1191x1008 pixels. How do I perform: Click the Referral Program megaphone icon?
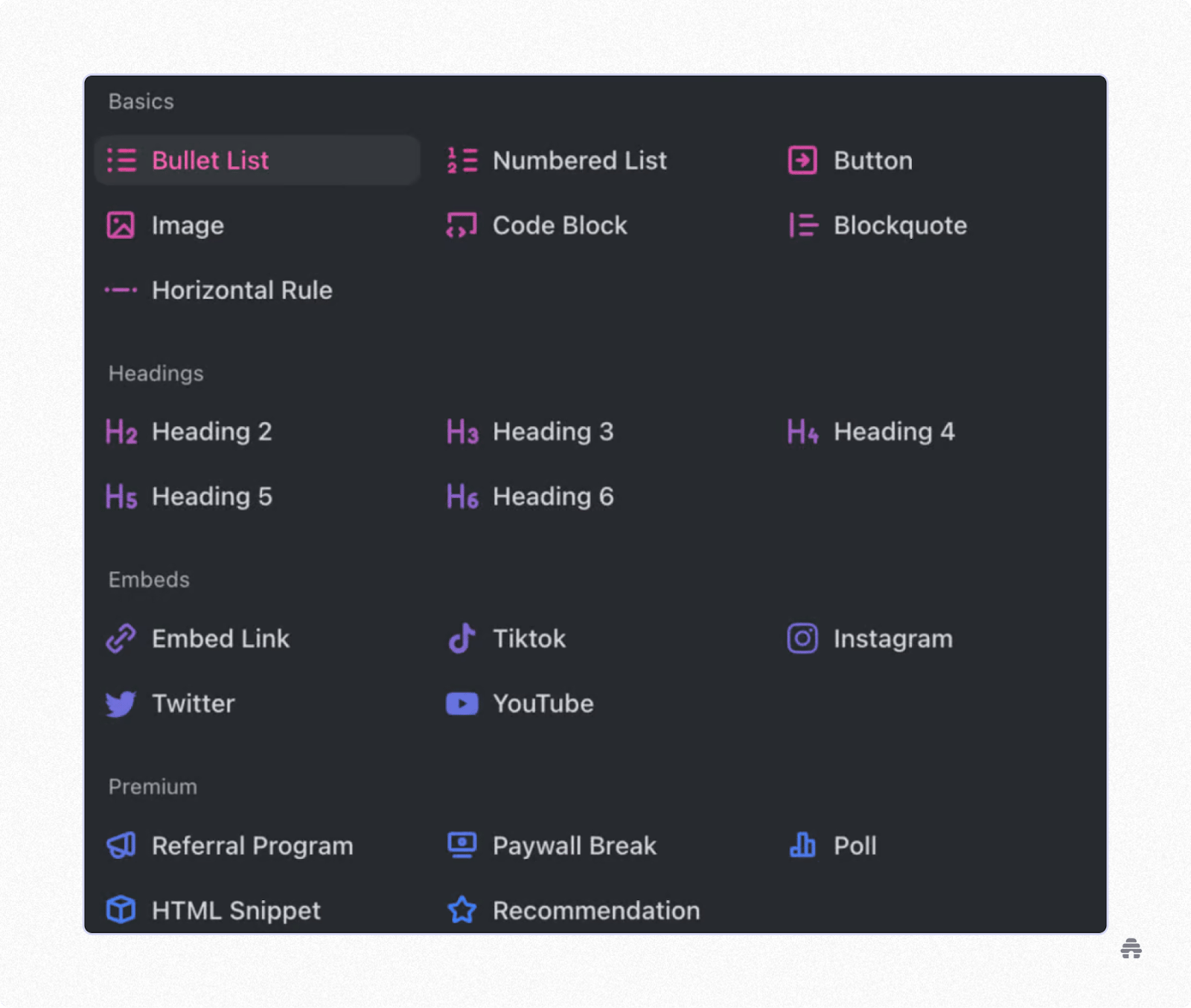121,846
